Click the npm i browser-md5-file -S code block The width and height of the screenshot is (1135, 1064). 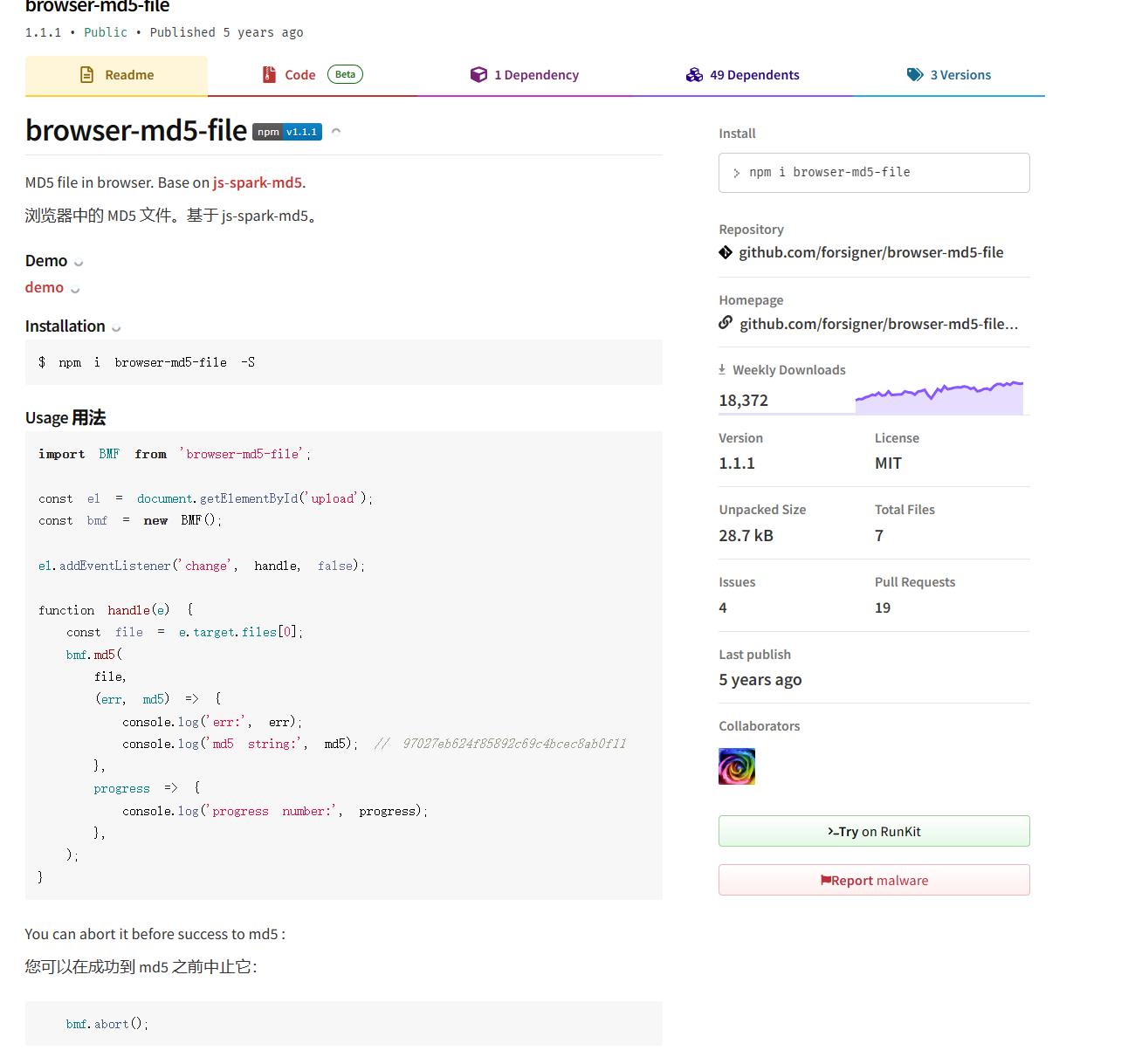(x=344, y=362)
